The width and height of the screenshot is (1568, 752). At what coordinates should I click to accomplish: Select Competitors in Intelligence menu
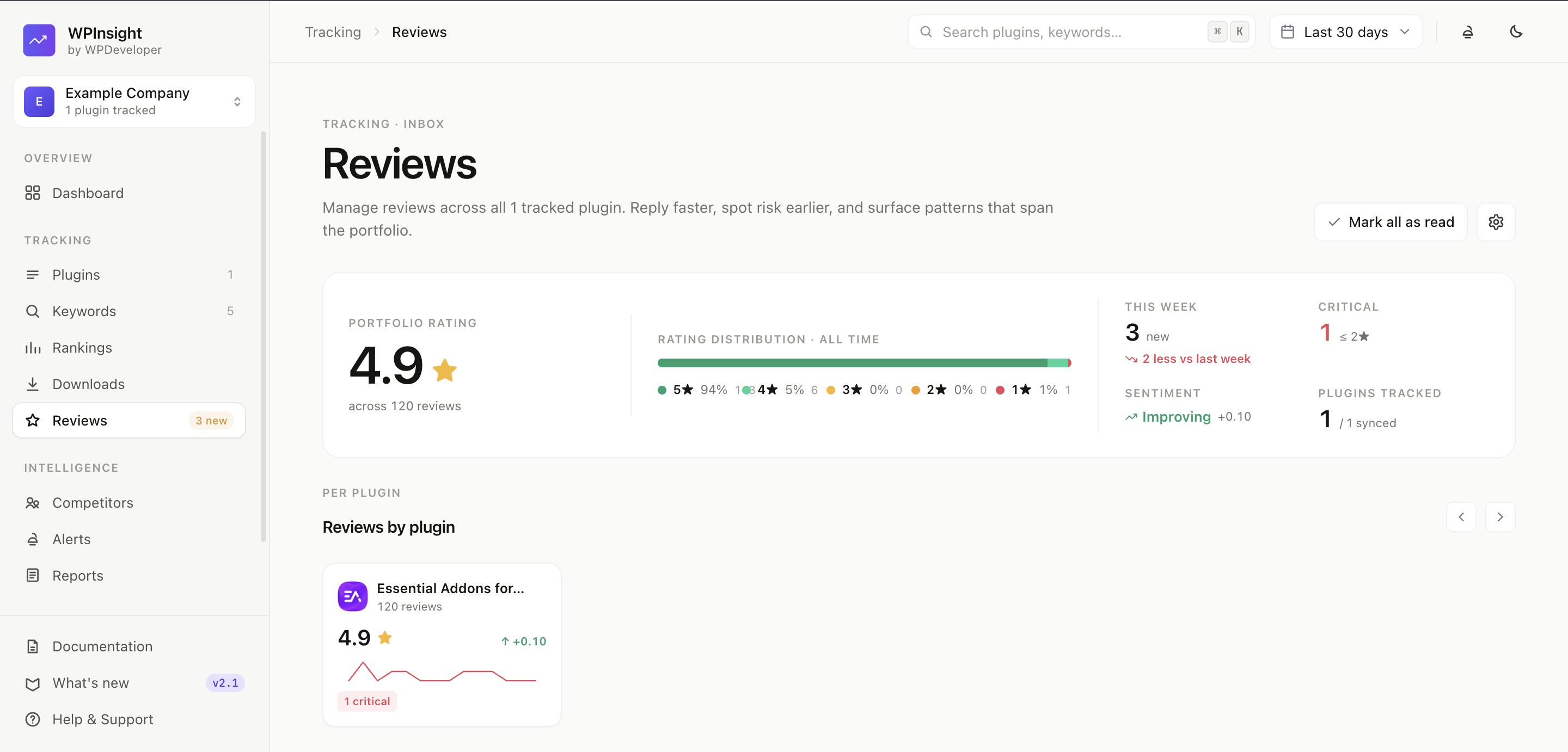point(128,503)
